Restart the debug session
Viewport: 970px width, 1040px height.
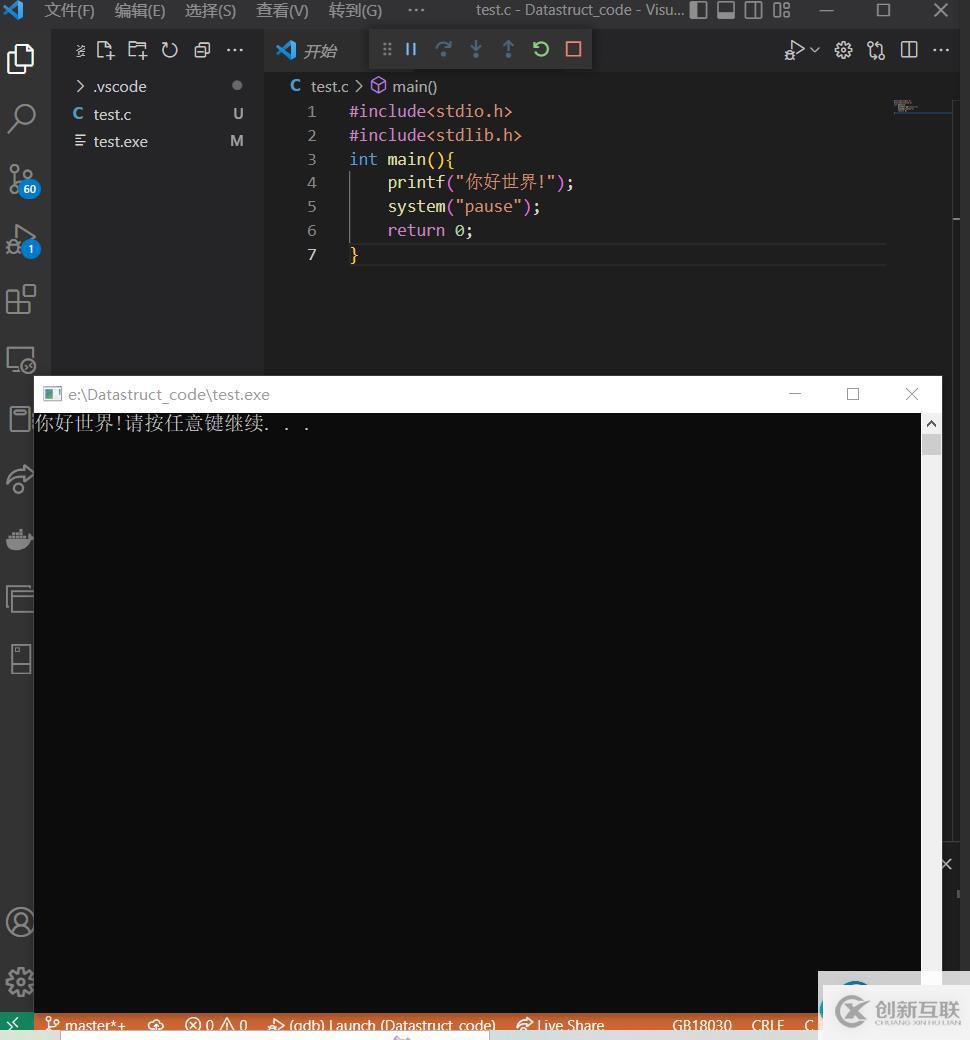(541, 49)
